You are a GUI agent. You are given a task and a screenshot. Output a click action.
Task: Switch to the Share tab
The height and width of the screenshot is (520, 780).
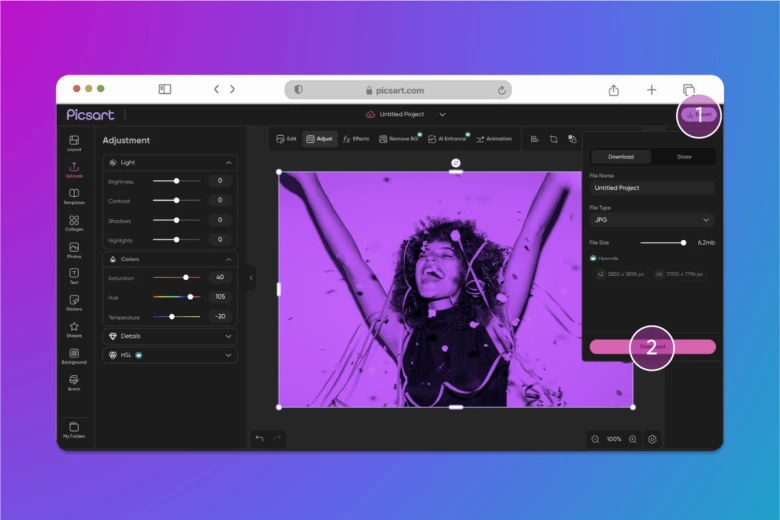pos(683,157)
